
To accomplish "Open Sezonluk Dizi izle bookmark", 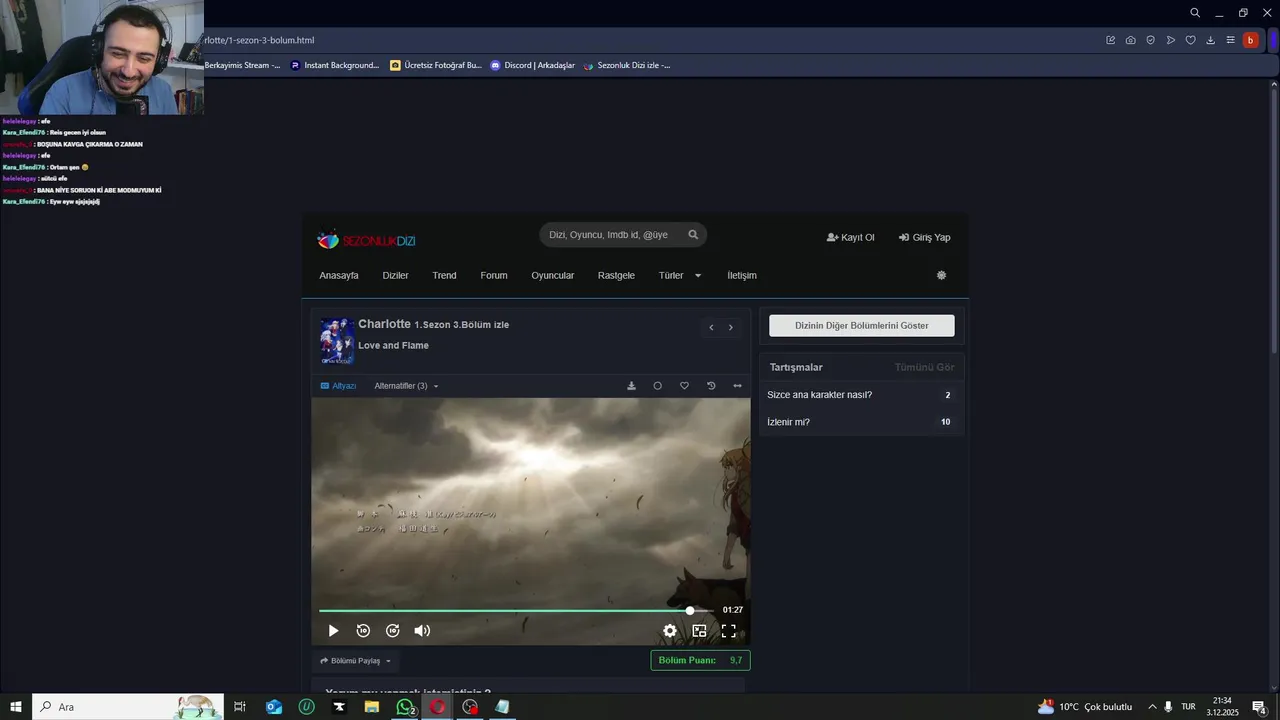I will (x=627, y=65).
